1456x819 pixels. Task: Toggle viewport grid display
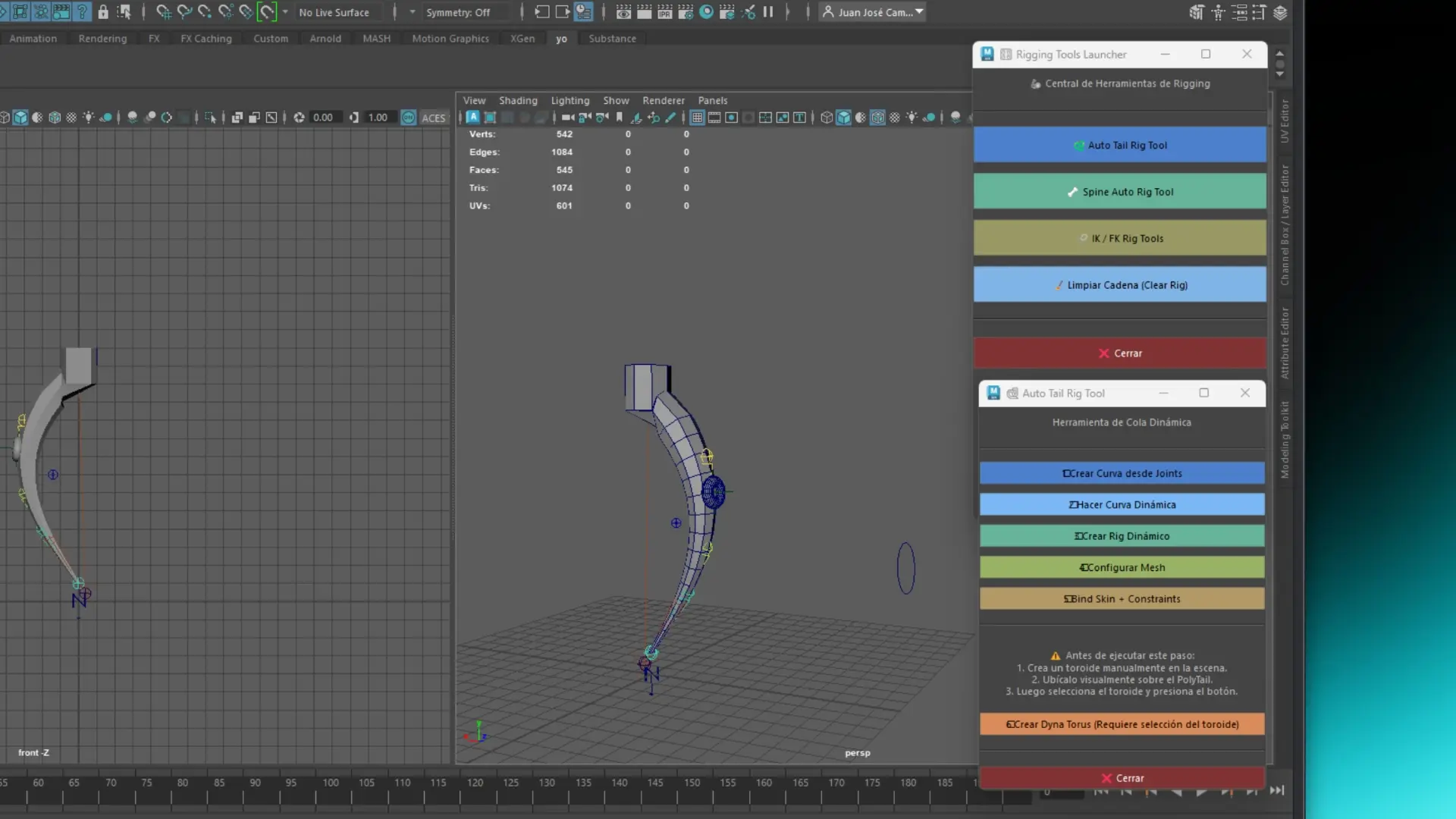tap(696, 118)
